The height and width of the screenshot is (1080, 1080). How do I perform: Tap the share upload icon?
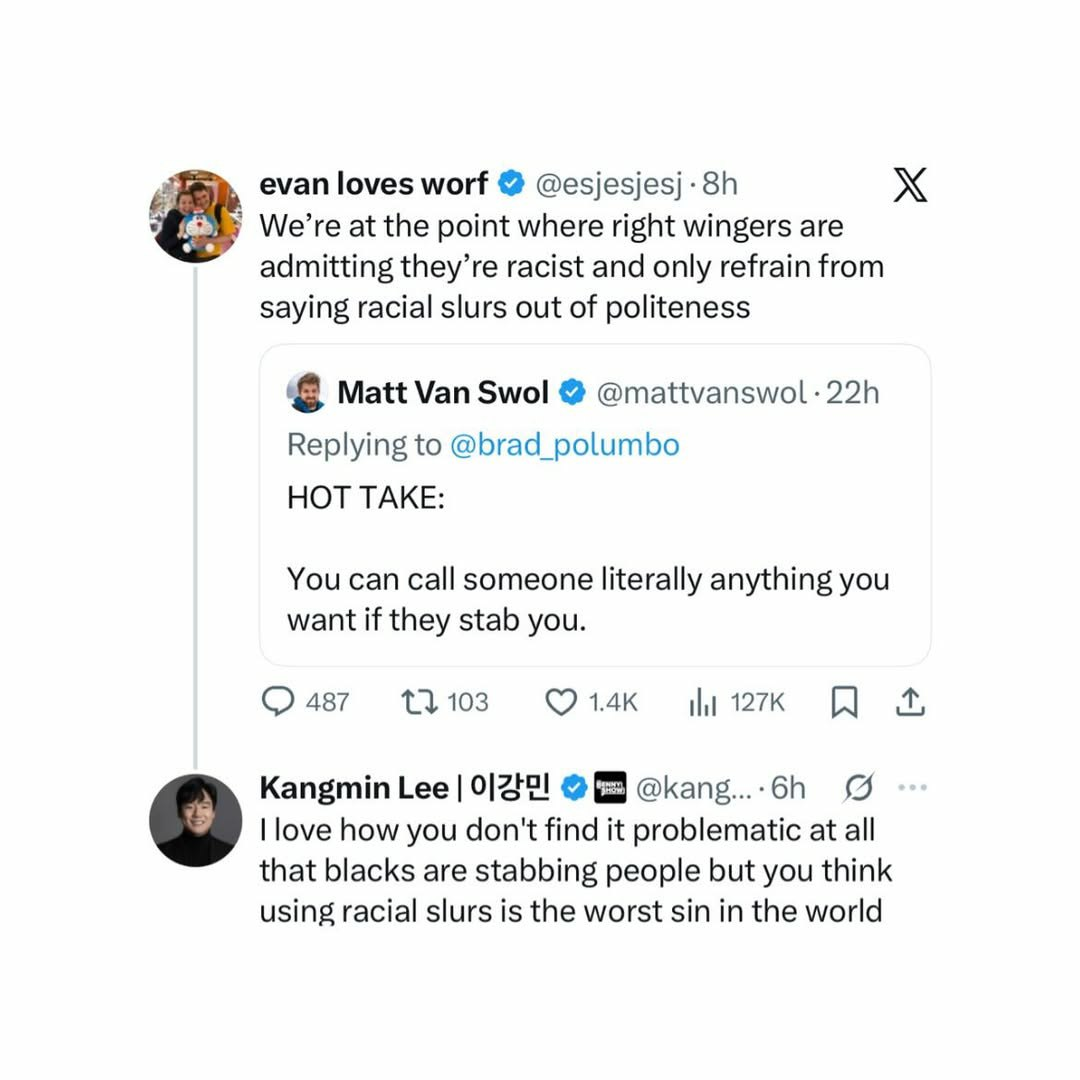tap(909, 703)
